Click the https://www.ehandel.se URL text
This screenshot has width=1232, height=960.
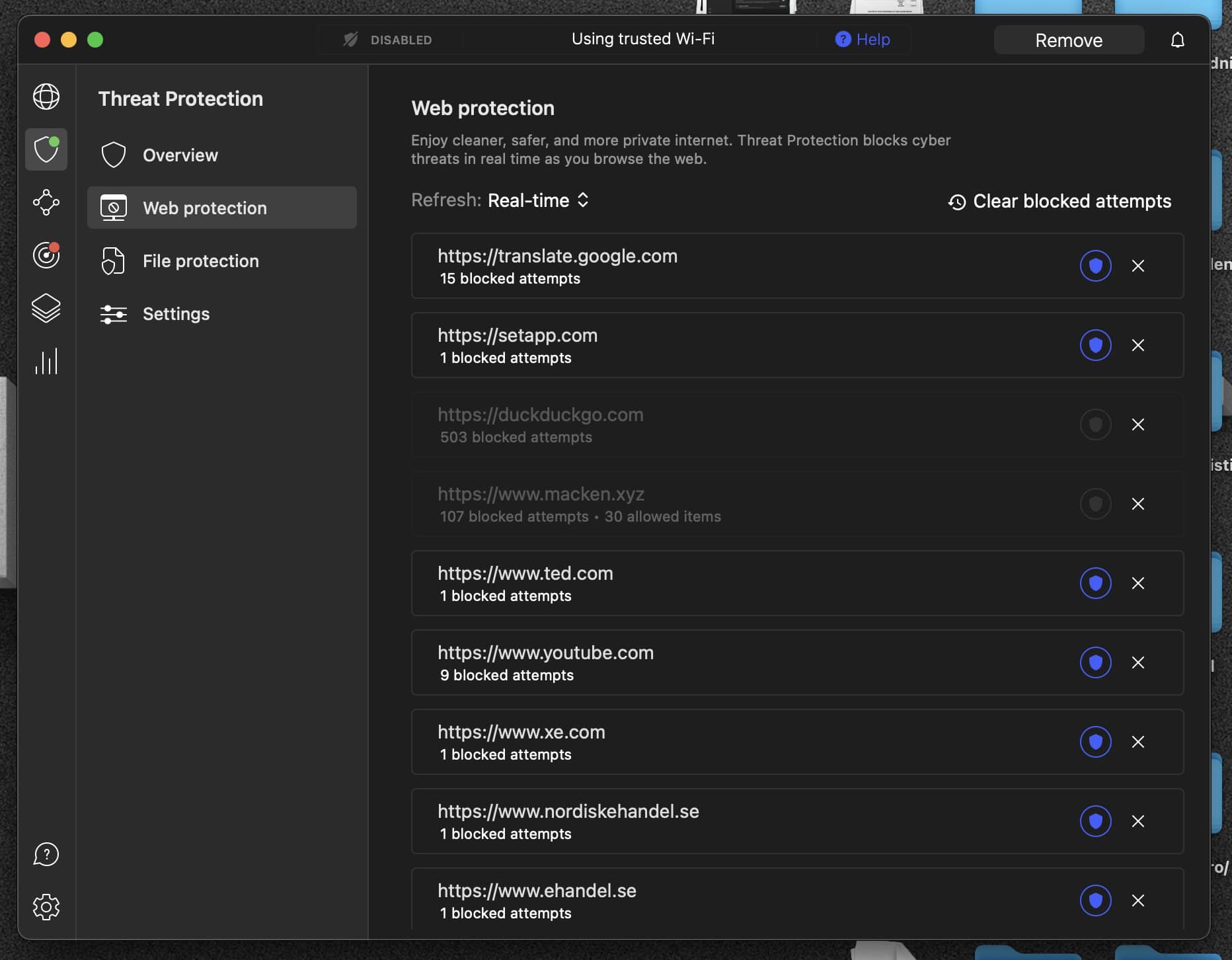pyautogui.click(x=537, y=891)
